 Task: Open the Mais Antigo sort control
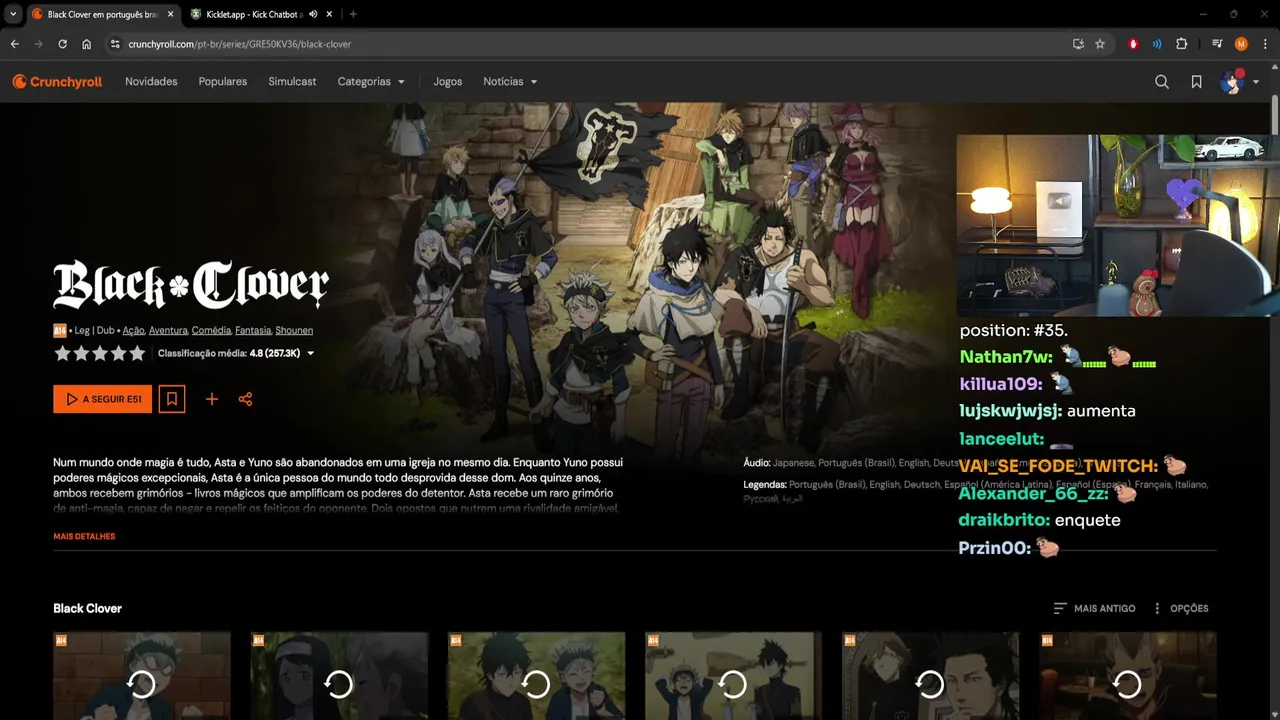(1094, 608)
